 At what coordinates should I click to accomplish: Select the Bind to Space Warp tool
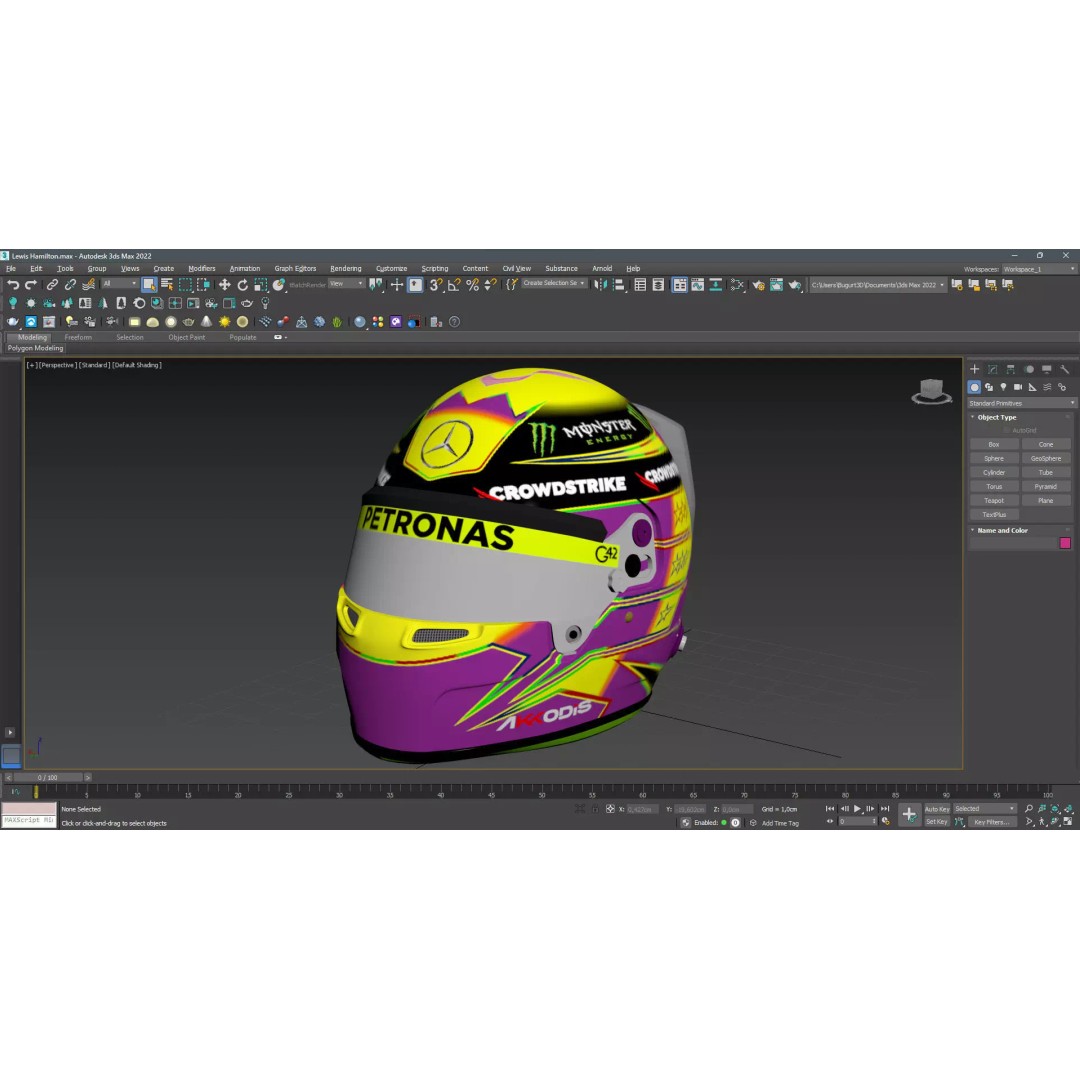[x=88, y=284]
